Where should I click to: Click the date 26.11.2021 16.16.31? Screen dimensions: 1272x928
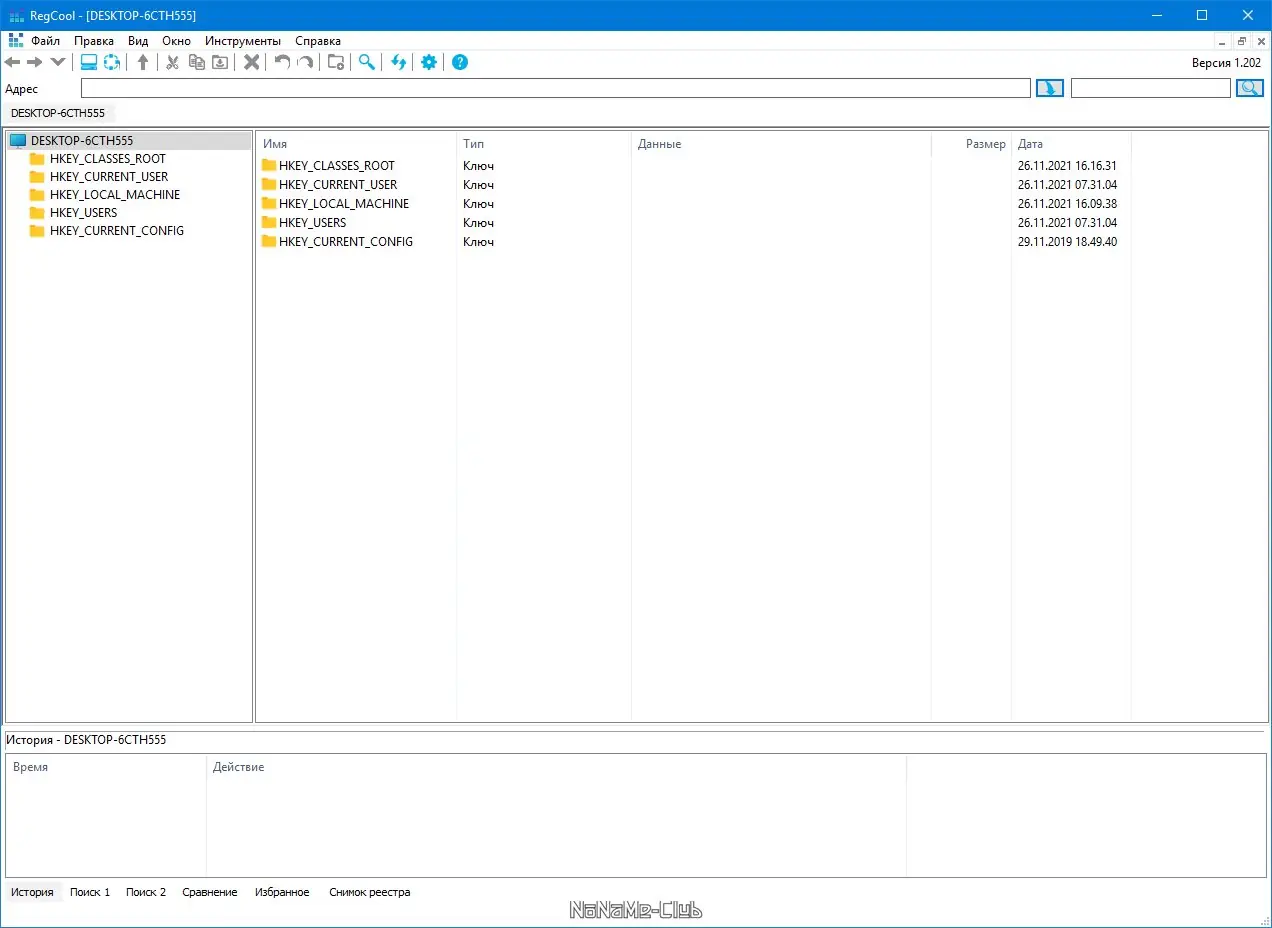pyautogui.click(x=1067, y=166)
